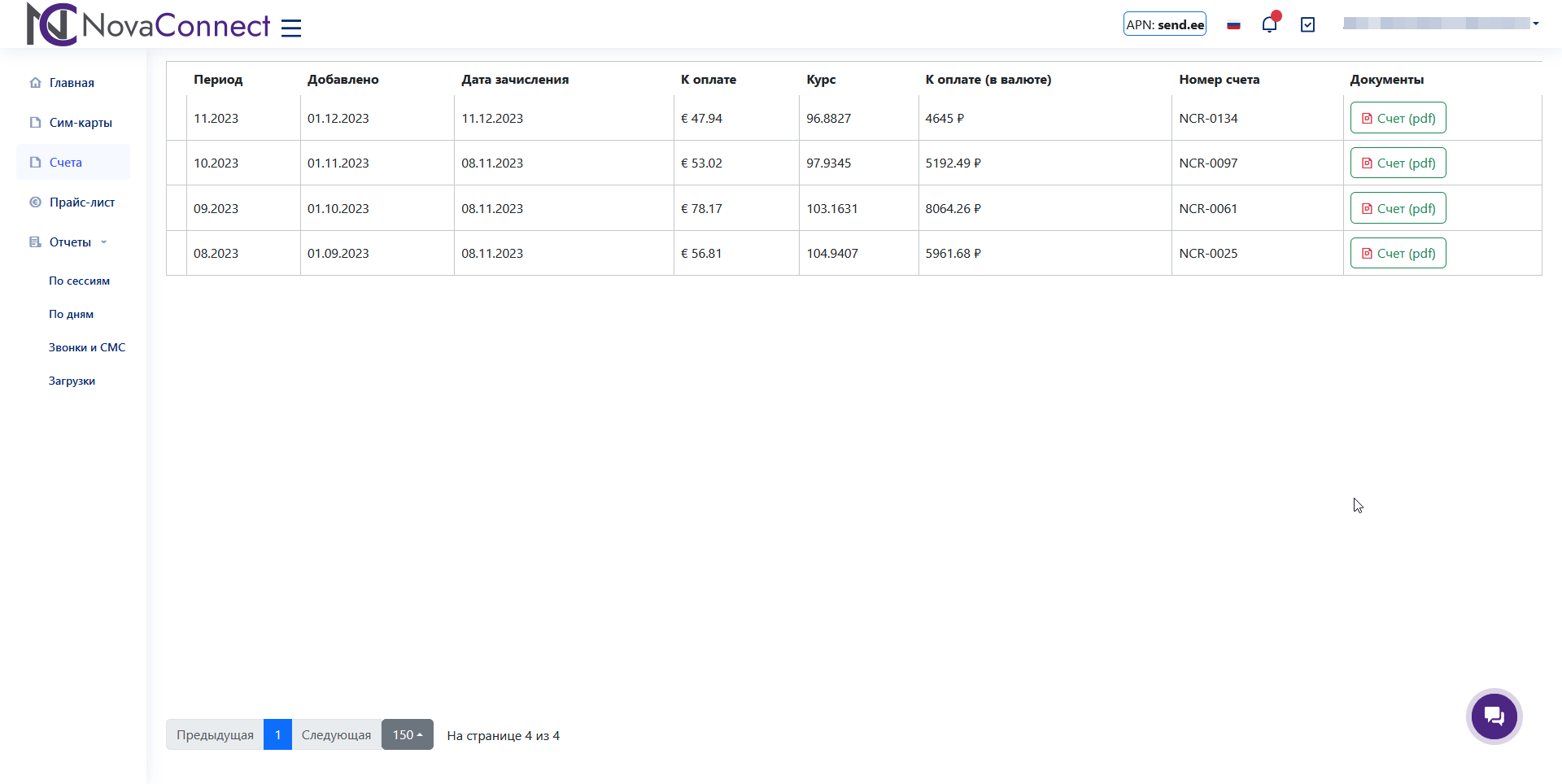Open Прайс-лист page
The image size is (1562, 784).
81,203
